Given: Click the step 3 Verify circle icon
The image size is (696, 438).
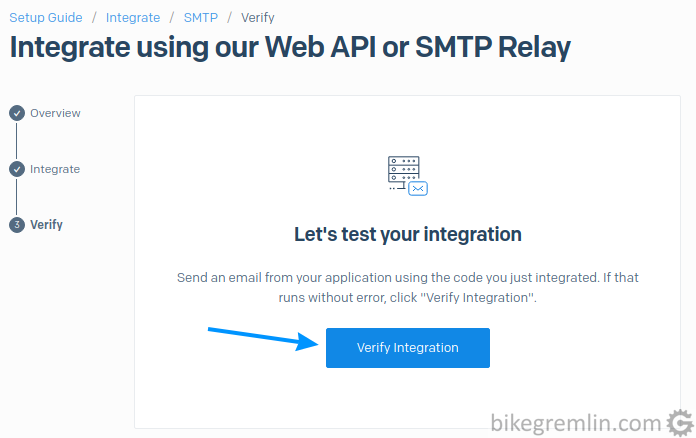Looking at the screenshot, I should coord(17,225).
